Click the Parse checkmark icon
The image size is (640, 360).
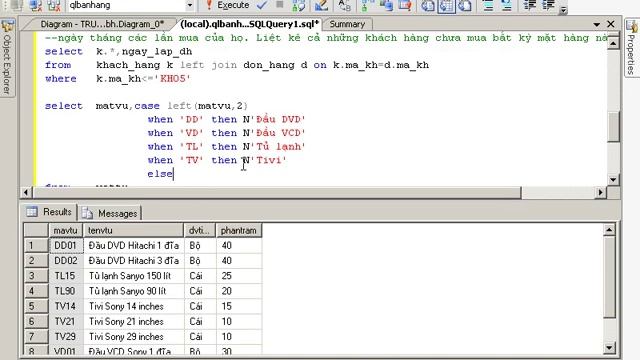tap(262, 5)
